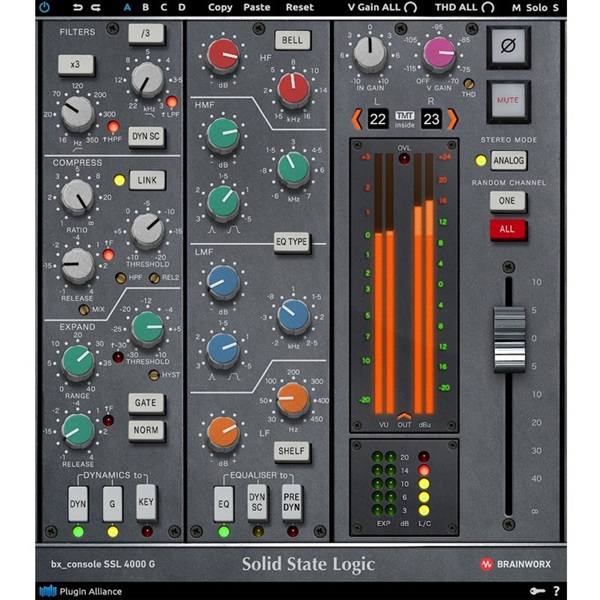This screenshot has width=600, height=600.
Task: Click the Brainworx logo
Action: tap(515, 564)
